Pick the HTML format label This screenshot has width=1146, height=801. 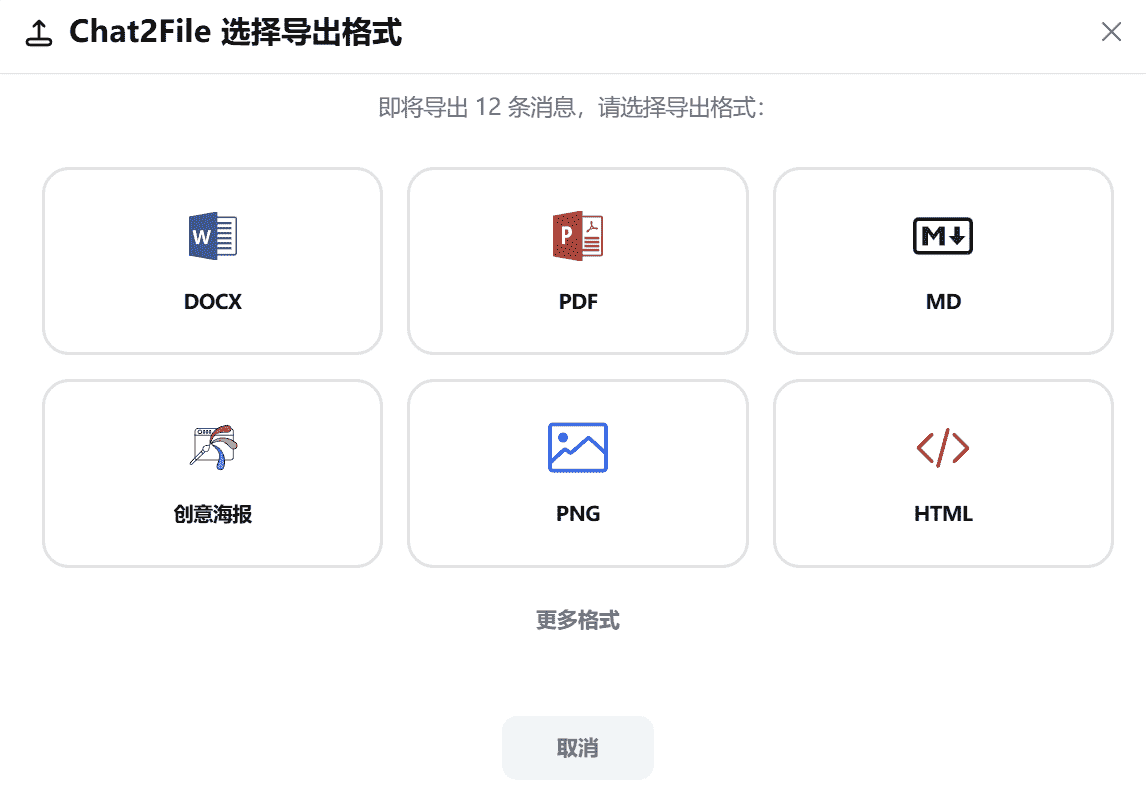click(944, 514)
